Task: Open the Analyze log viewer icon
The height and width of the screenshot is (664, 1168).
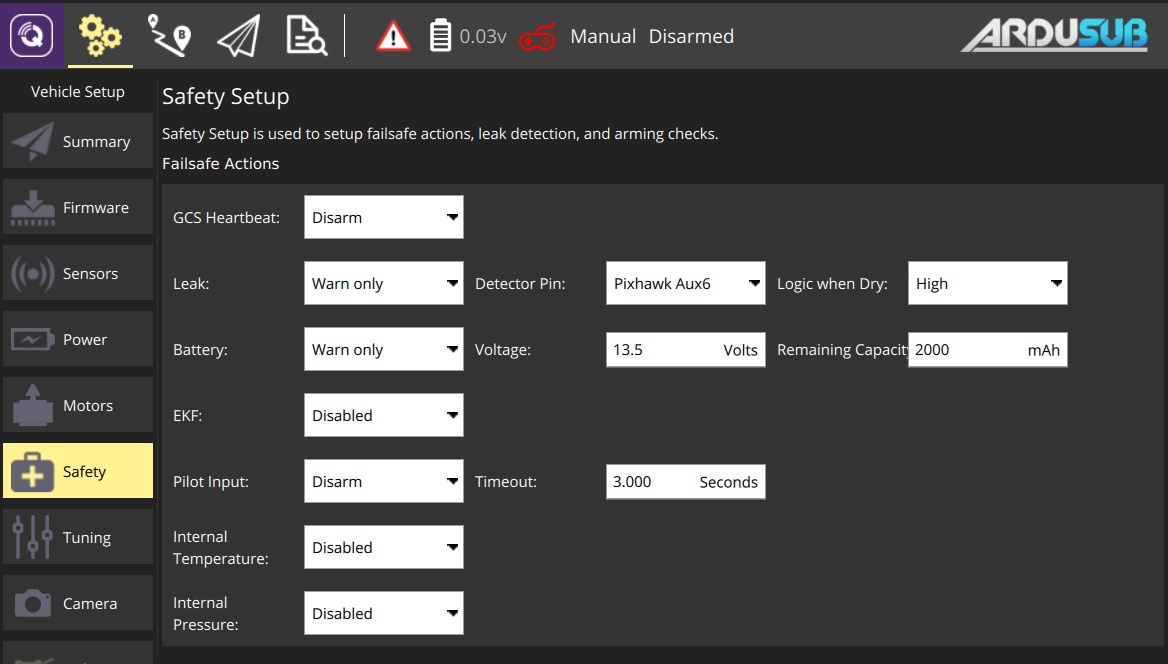Action: [306, 36]
